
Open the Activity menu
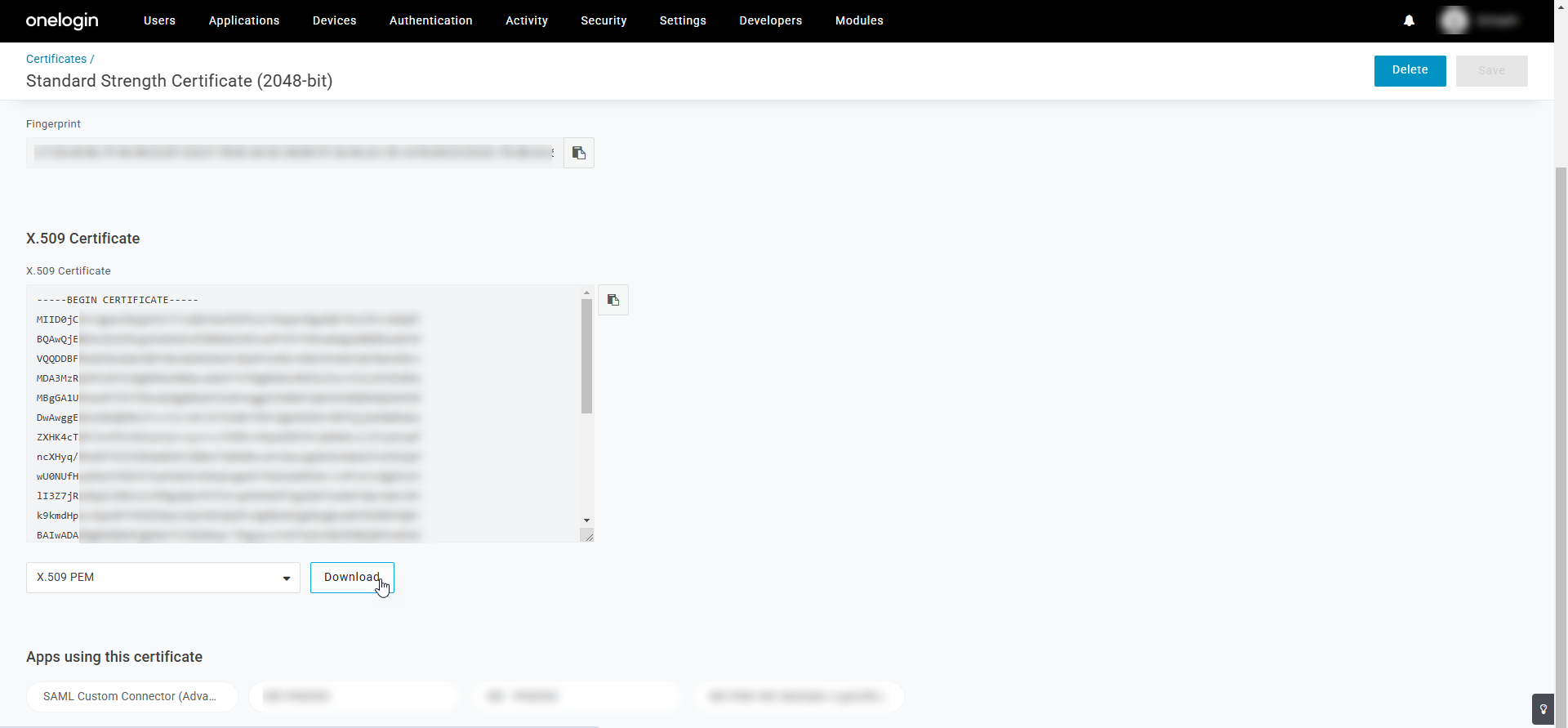pyautogui.click(x=527, y=20)
